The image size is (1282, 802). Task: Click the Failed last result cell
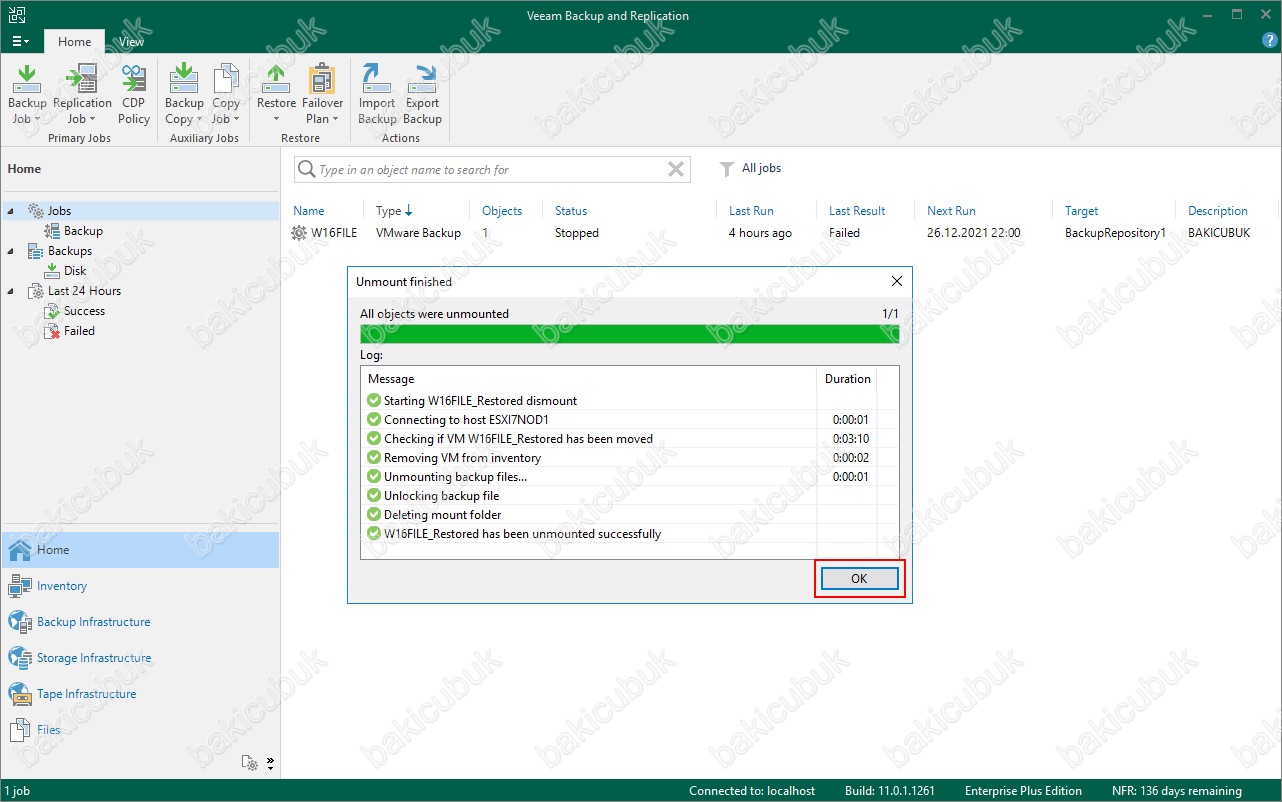pyautogui.click(x=844, y=233)
